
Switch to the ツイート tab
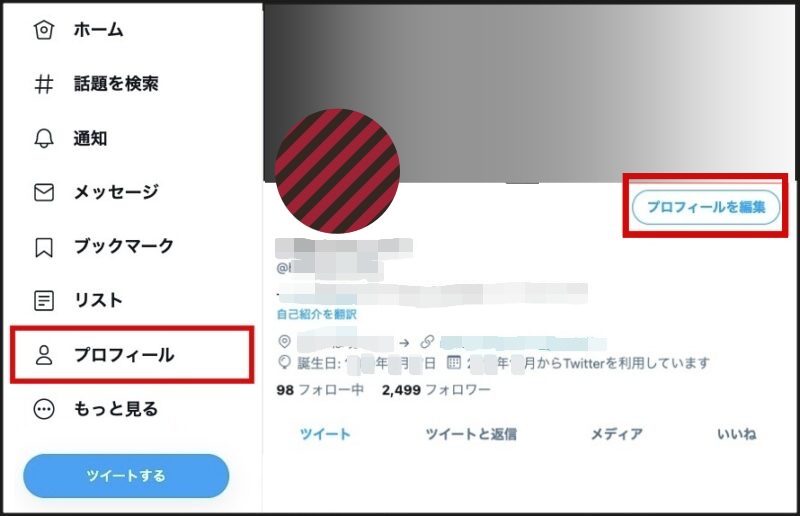tap(325, 434)
